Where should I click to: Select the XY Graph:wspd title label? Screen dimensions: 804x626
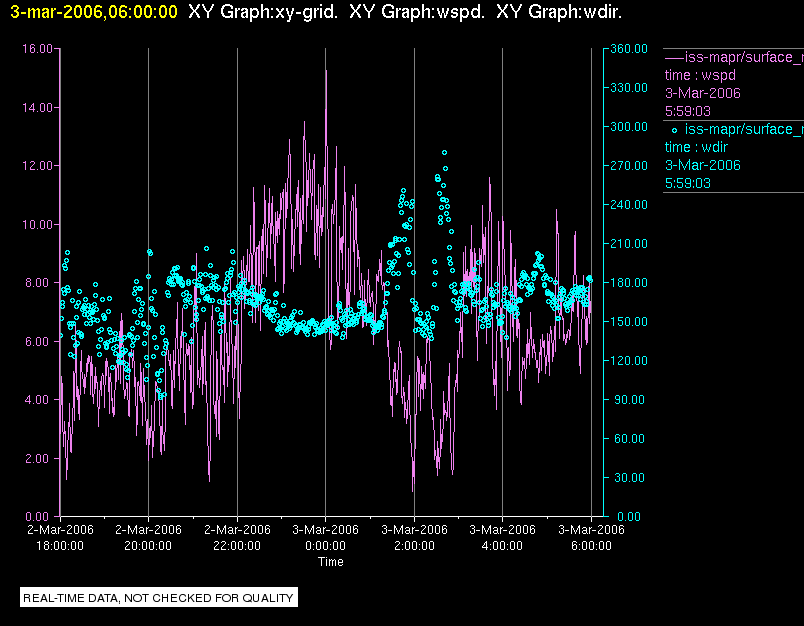pos(417,12)
